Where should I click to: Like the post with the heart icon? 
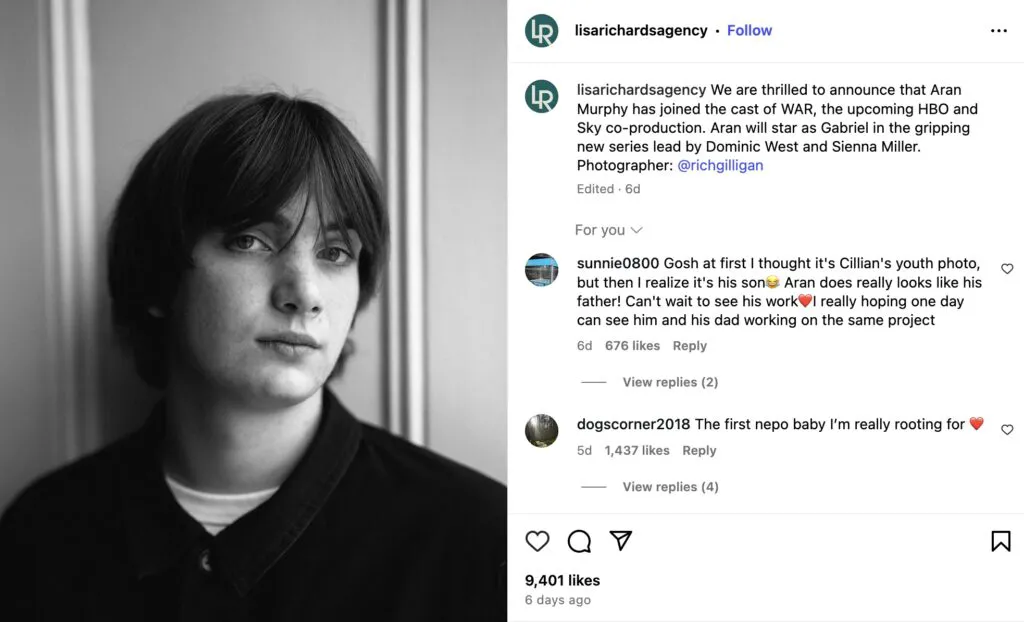pos(538,541)
